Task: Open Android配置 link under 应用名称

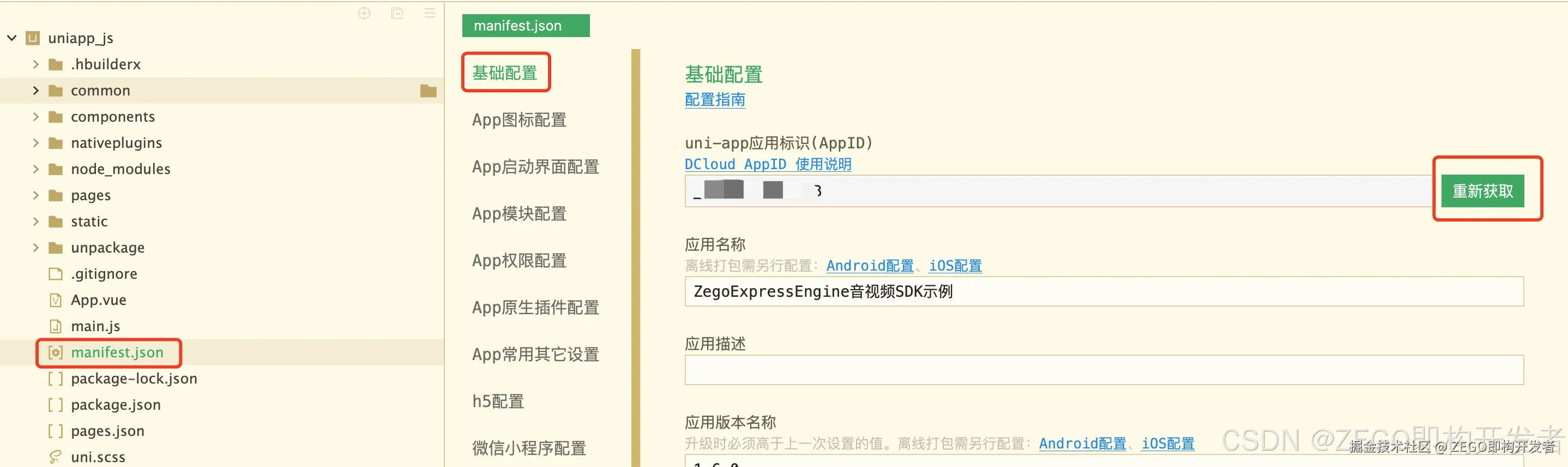Action: pos(870,266)
